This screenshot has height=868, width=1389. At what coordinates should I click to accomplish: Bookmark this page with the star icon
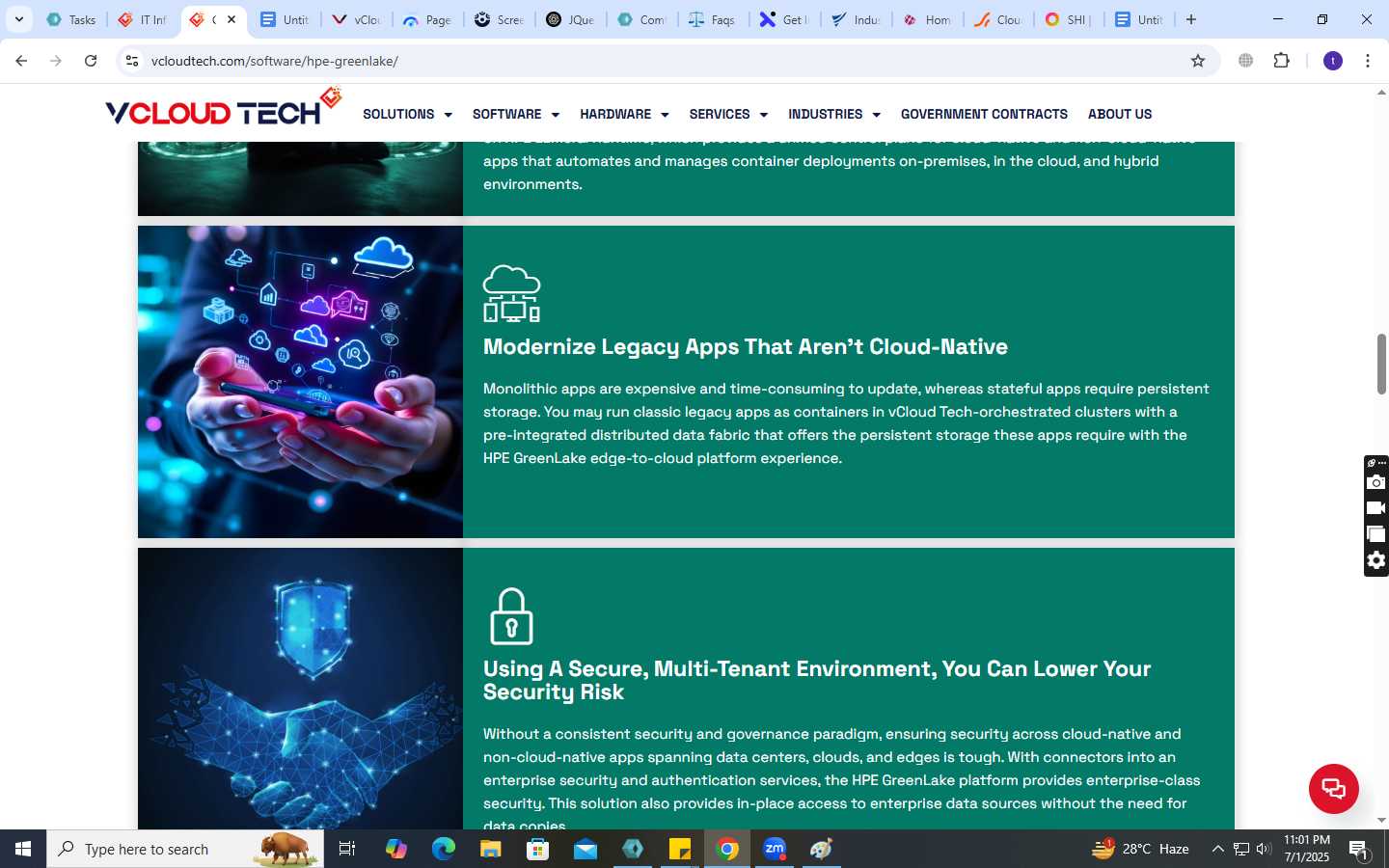click(x=1198, y=61)
